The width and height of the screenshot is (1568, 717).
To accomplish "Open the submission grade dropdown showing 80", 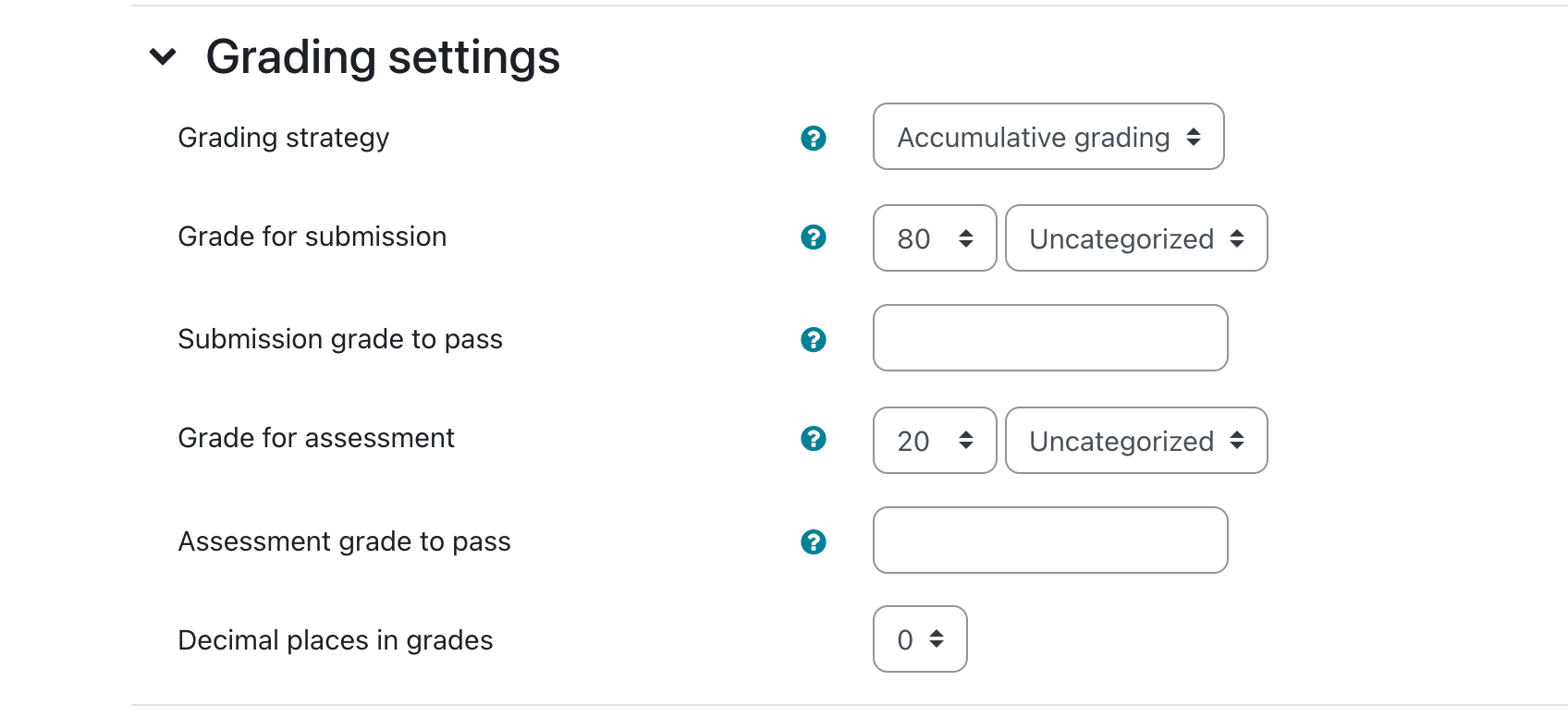I will point(935,238).
